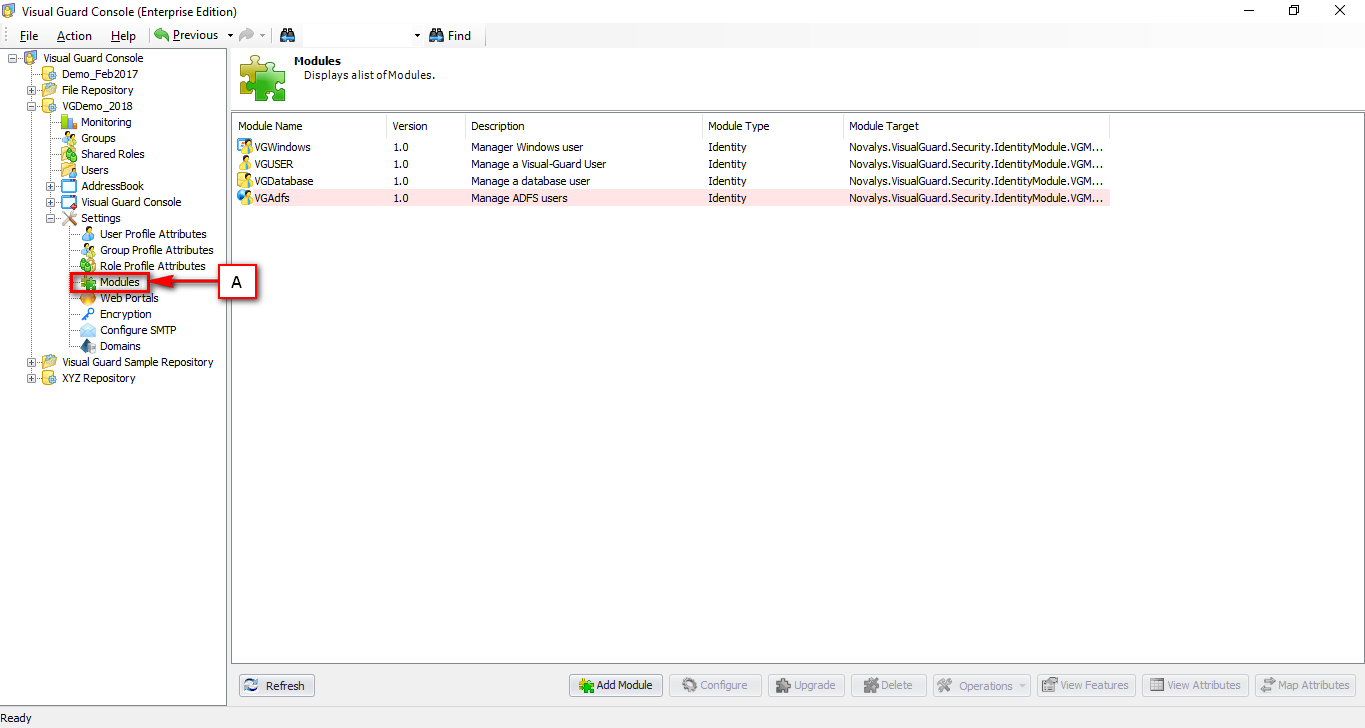1365x728 pixels.
Task: Open the Previous button dropdown arrow
Action: (x=230, y=35)
